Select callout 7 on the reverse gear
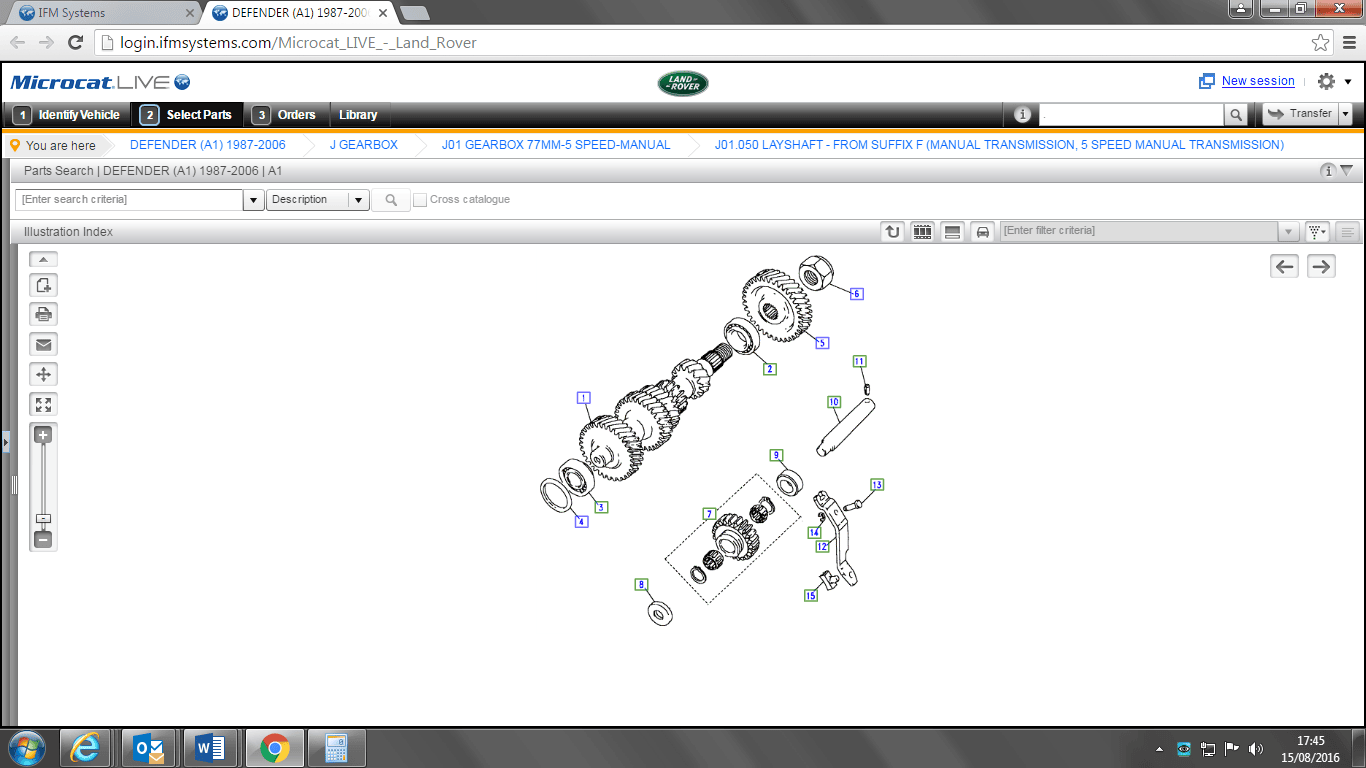This screenshot has height=768, width=1366. (x=709, y=514)
